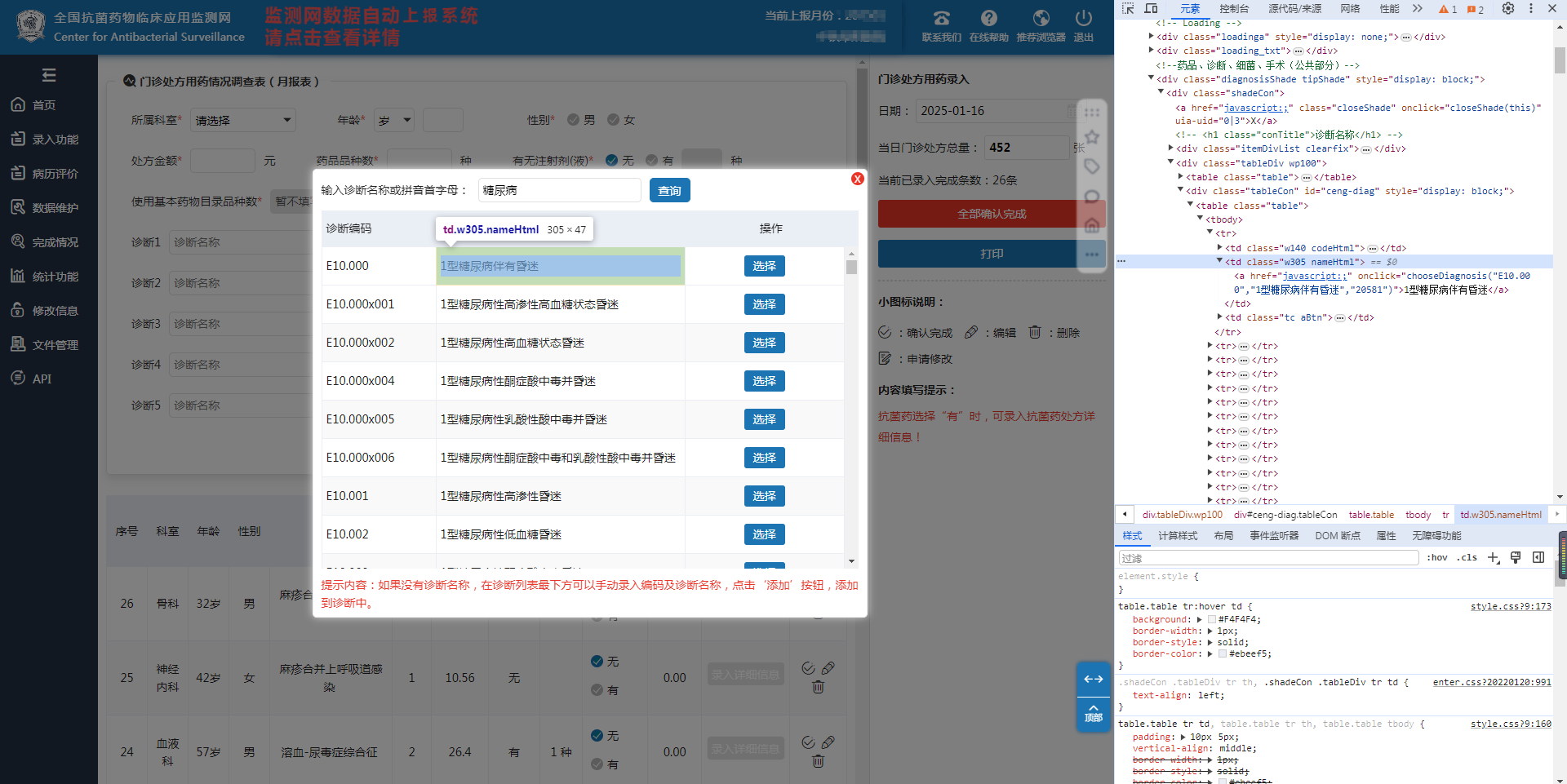Open 病历评价 in the sidebar

click(55, 174)
